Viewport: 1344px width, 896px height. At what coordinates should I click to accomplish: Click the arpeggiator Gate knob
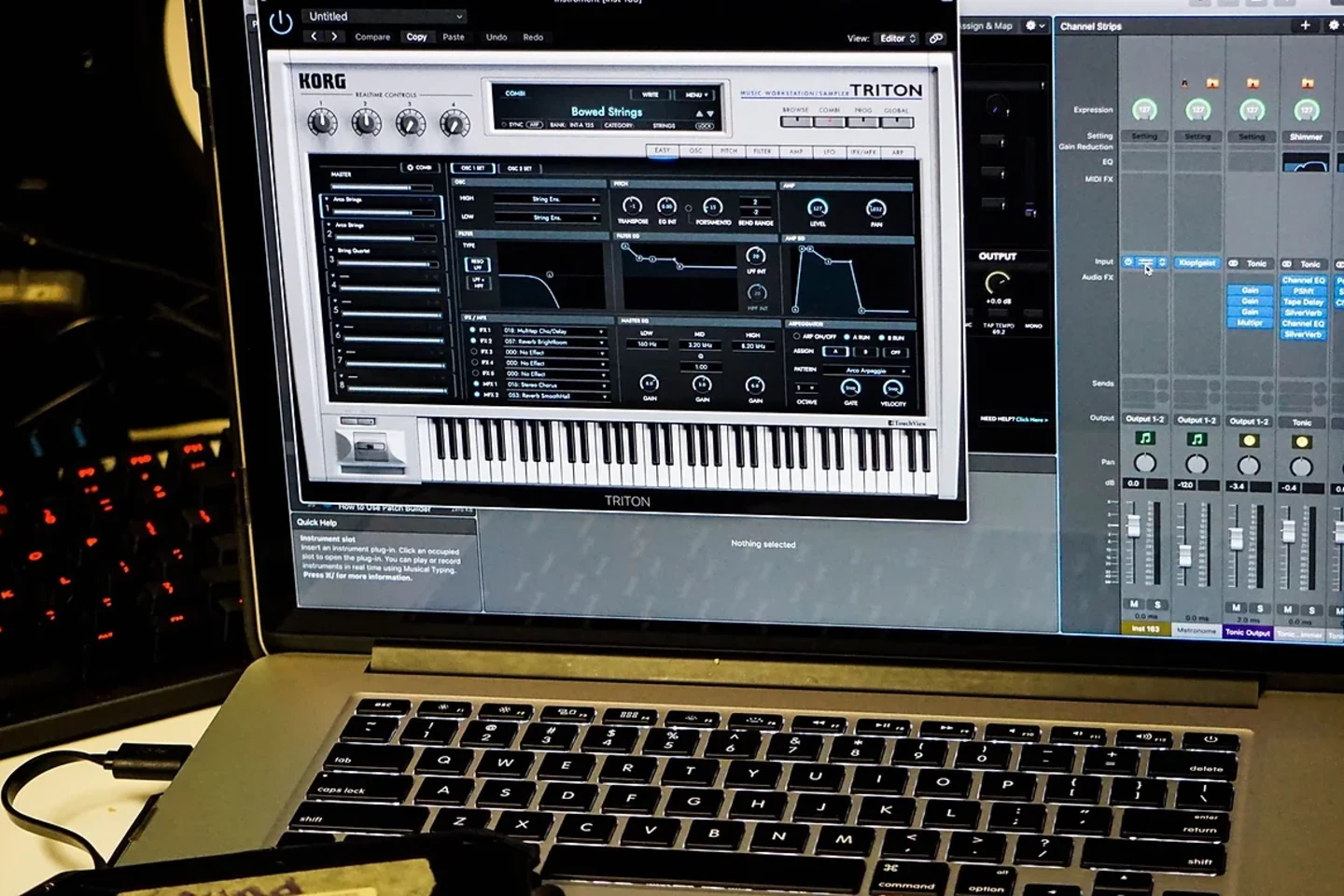[850, 388]
